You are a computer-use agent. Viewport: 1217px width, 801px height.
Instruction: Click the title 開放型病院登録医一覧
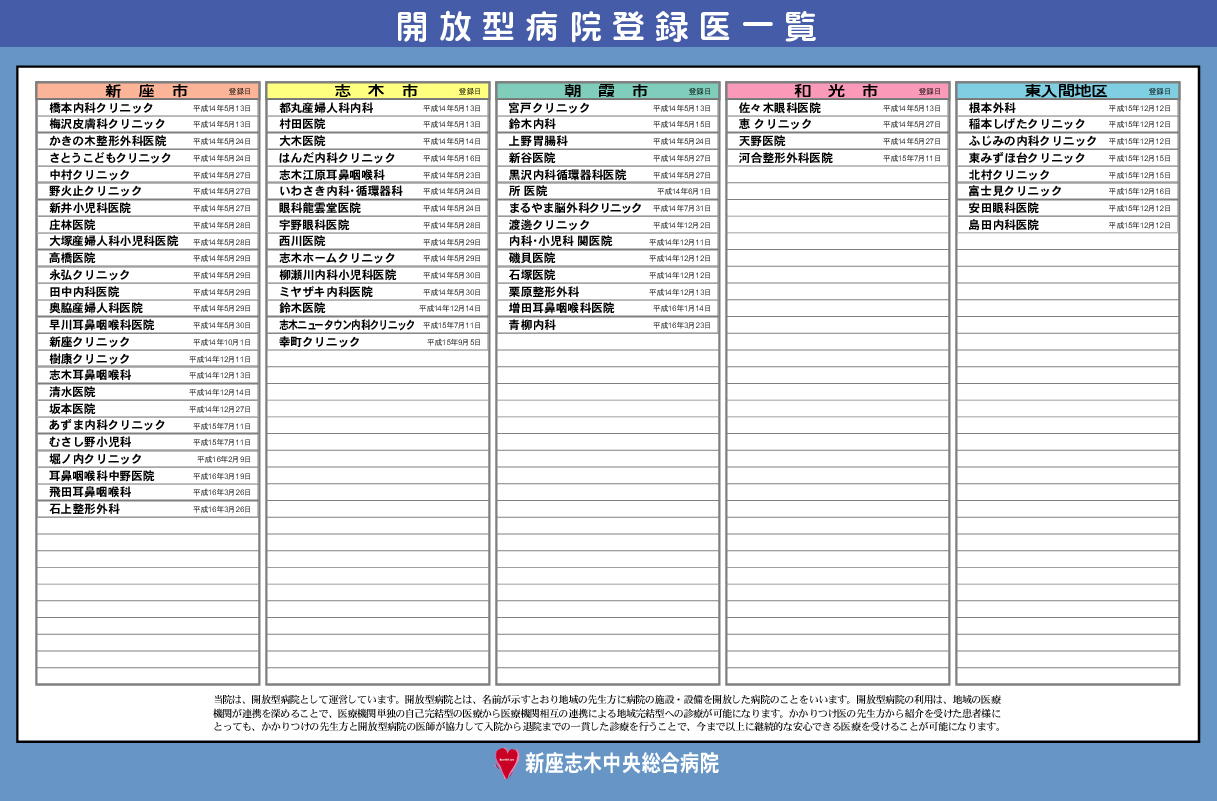point(607,27)
